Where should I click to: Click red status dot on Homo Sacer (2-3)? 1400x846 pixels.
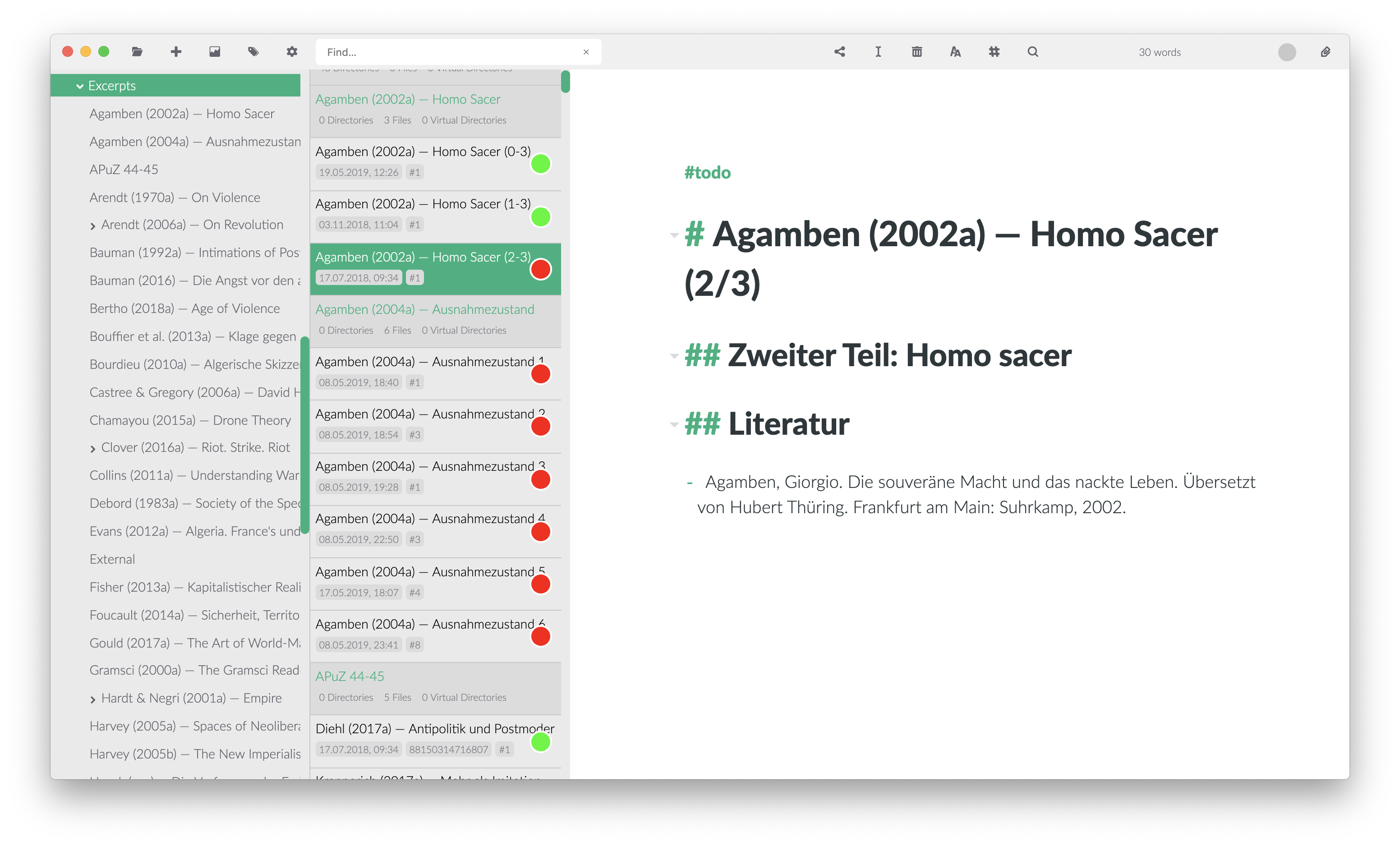(540, 269)
